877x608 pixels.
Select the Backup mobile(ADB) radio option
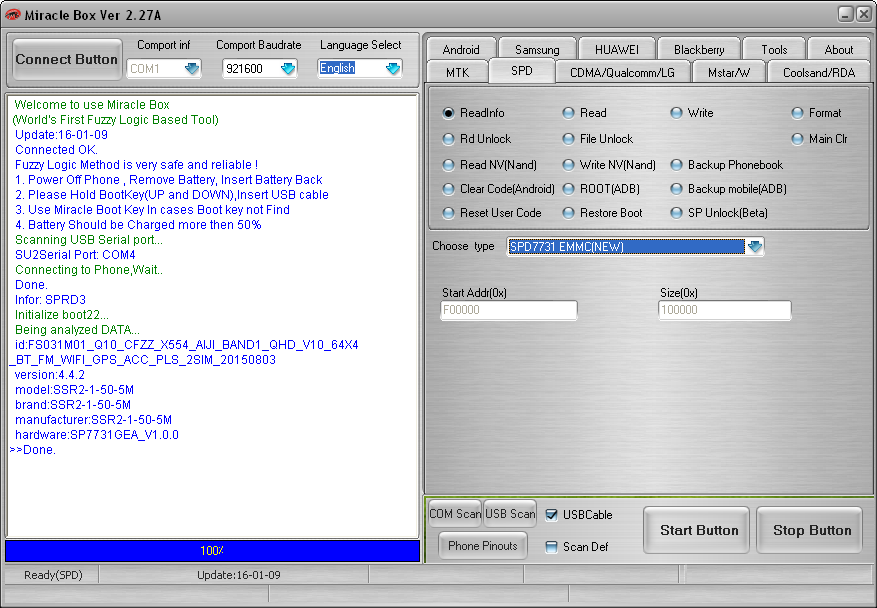coord(729,189)
